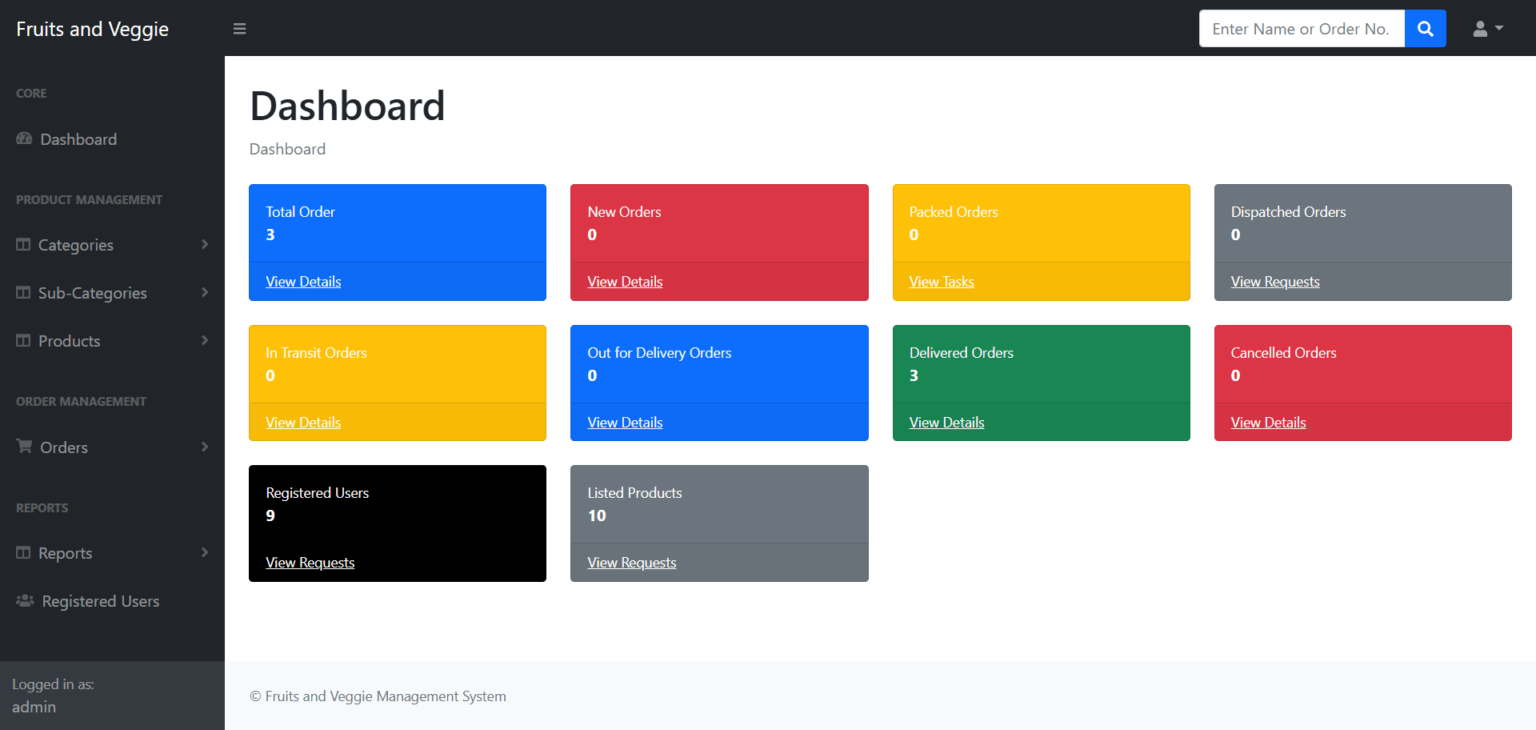Viewport: 1536px width, 730px height.
Task: Click the Categories grid icon
Action: pos(22,245)
